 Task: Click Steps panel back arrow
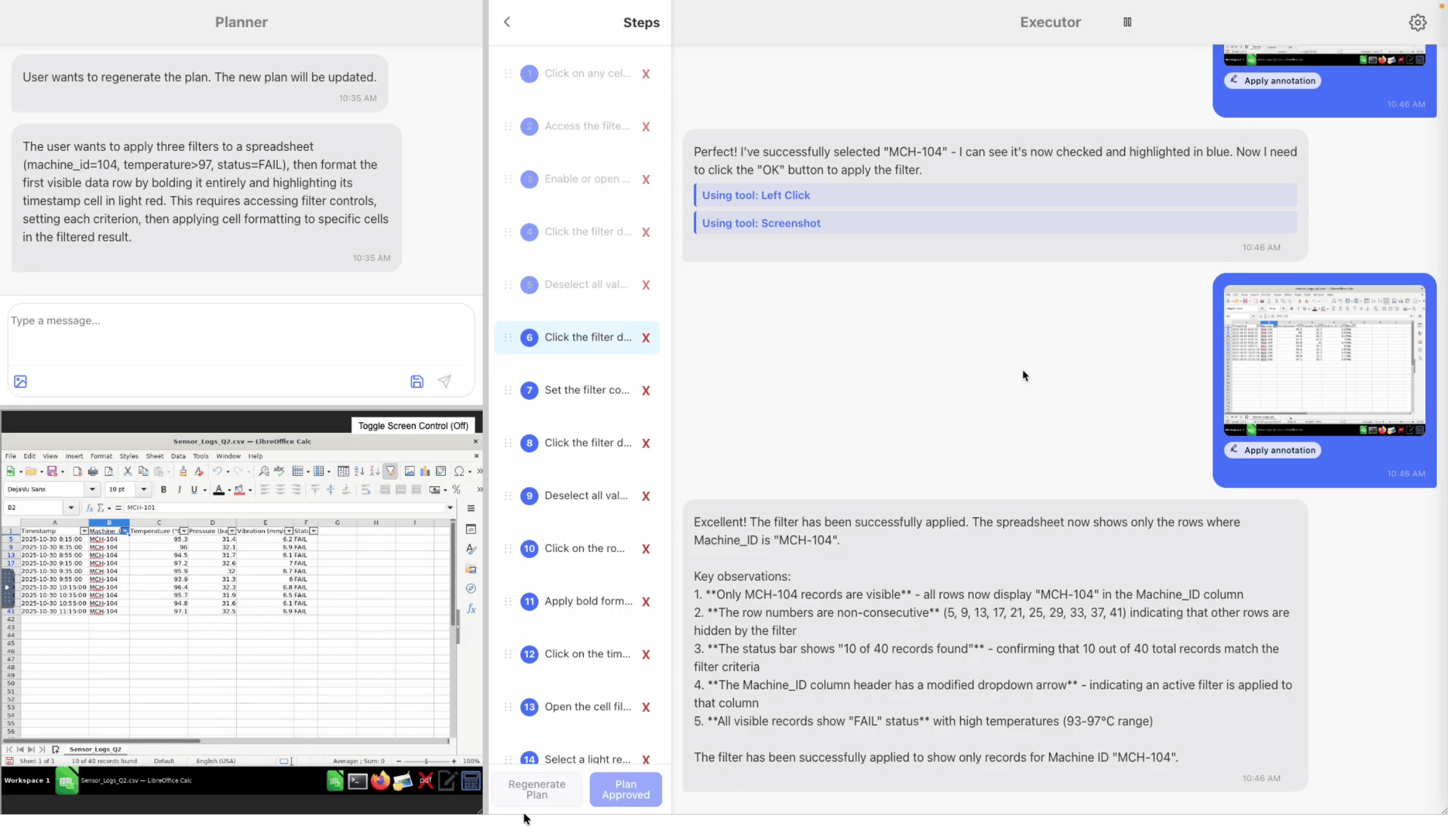pyautogui.click(x=507, y=22)
